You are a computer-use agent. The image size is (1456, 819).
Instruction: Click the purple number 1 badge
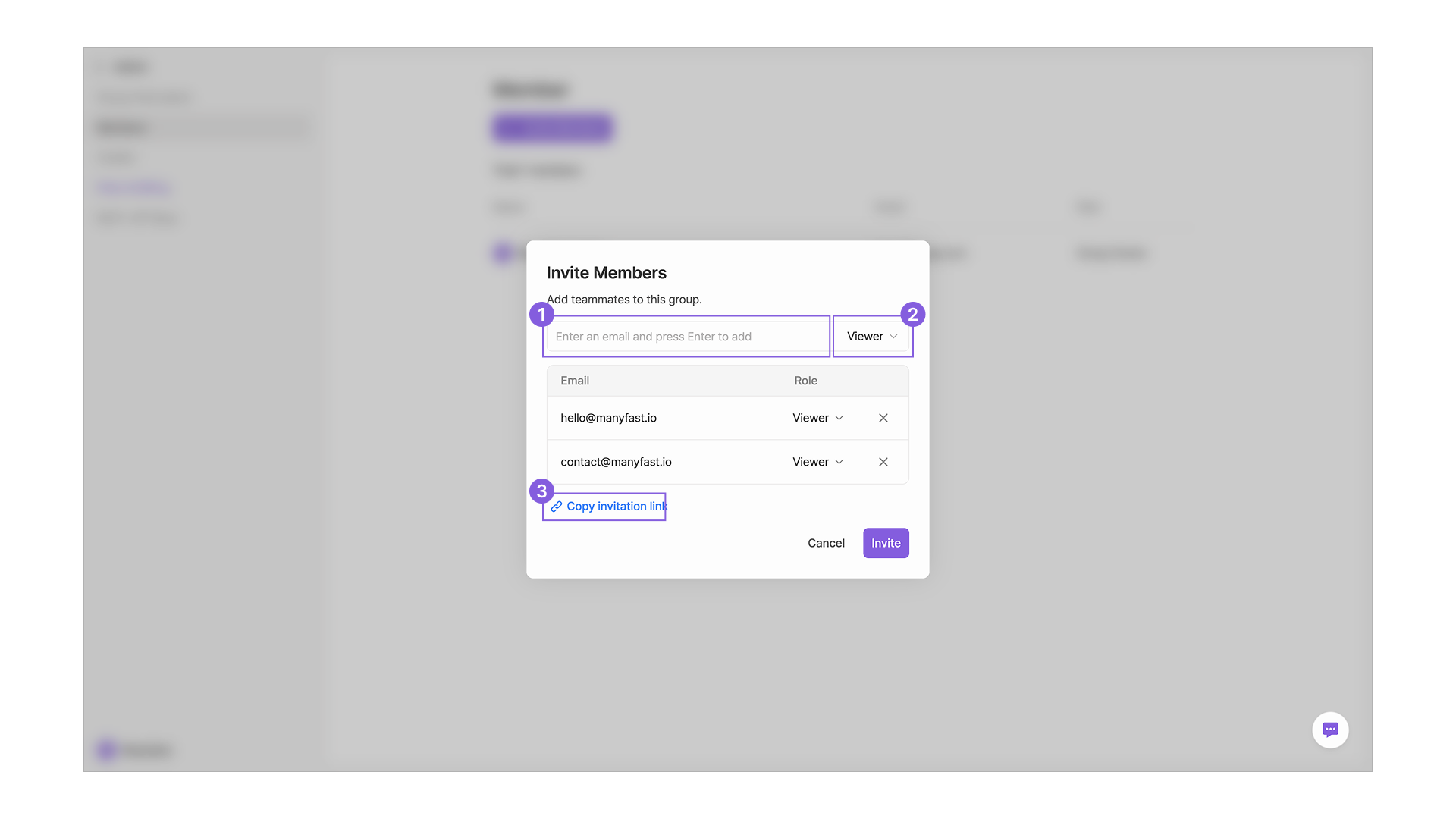coord(541,314)
